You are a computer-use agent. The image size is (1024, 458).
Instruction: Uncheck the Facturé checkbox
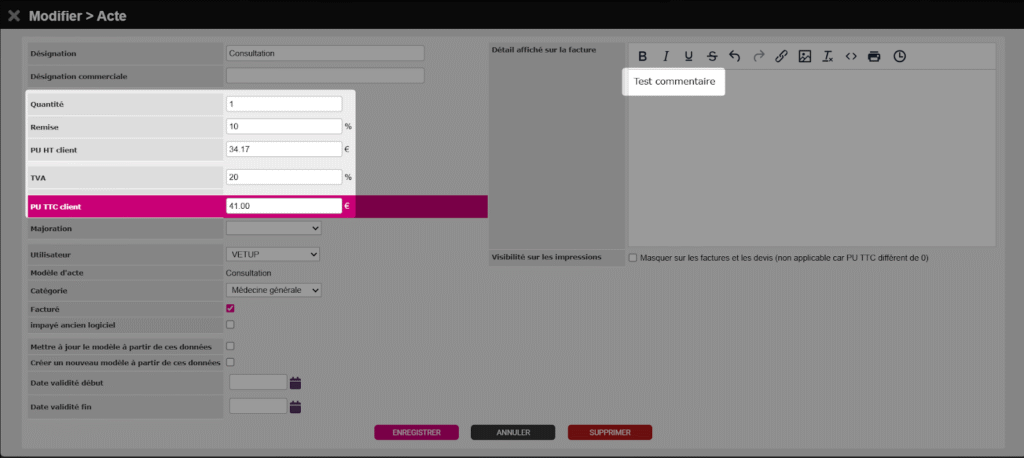231,308
